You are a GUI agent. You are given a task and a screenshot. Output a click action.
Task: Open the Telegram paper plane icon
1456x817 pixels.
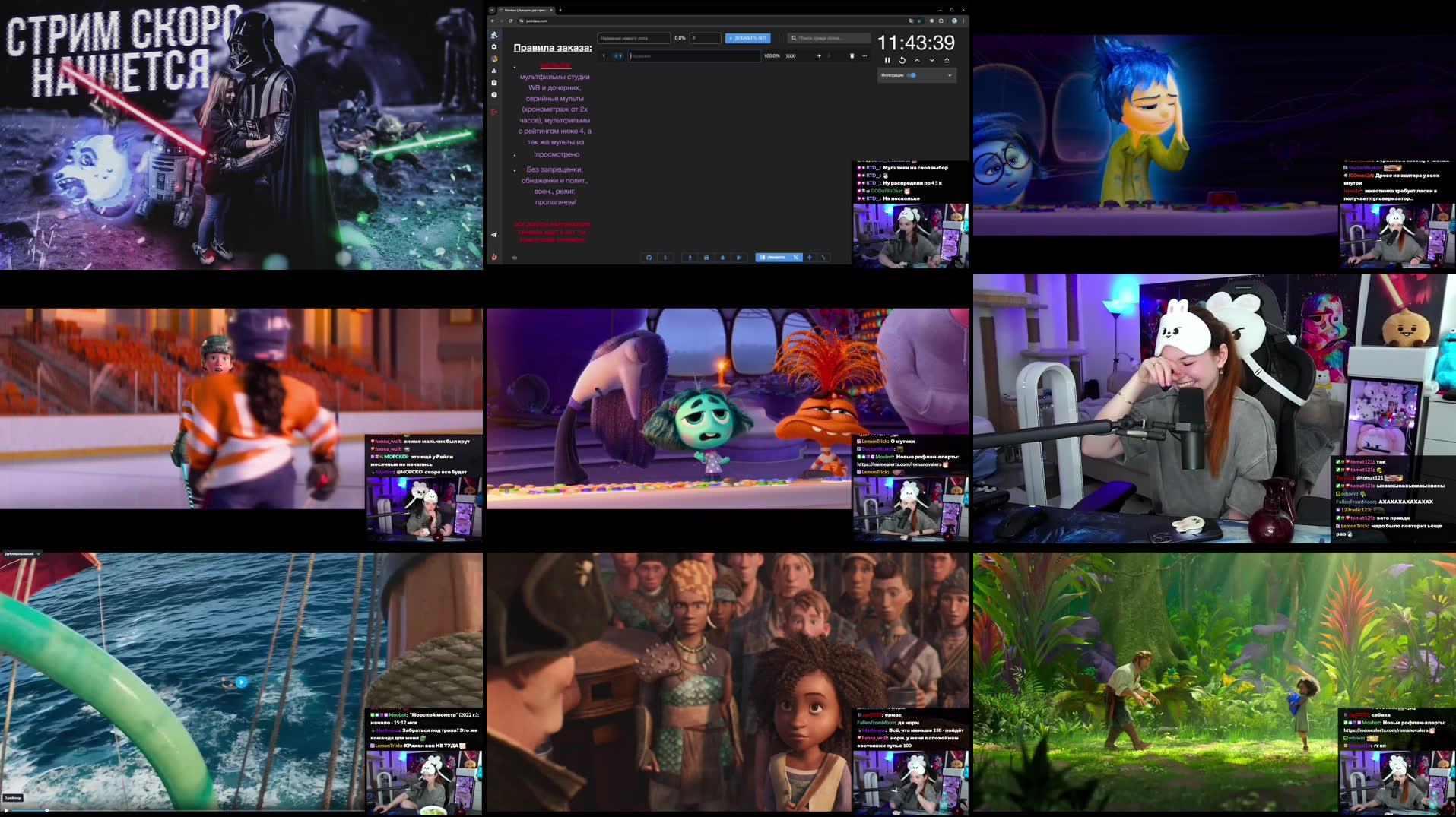(x=494, y=235)
